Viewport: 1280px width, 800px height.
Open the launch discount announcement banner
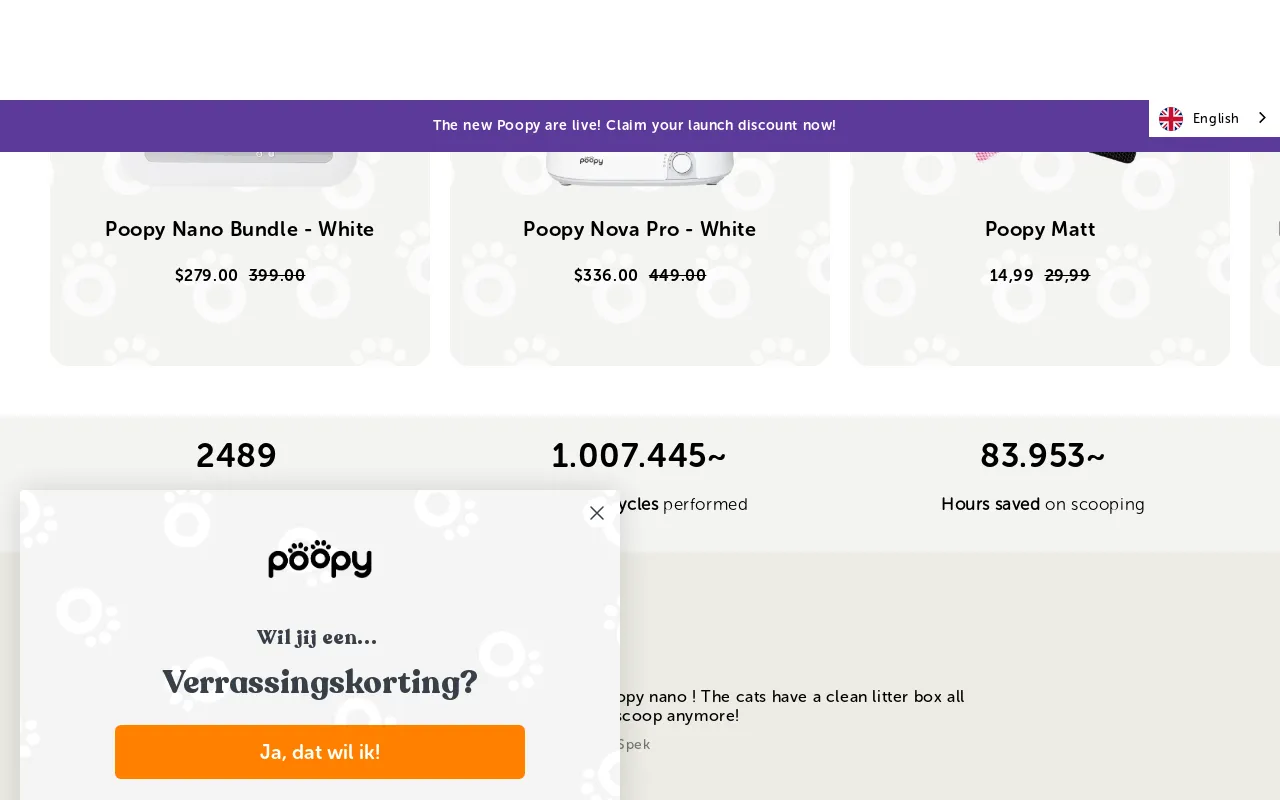pos(634,125)
